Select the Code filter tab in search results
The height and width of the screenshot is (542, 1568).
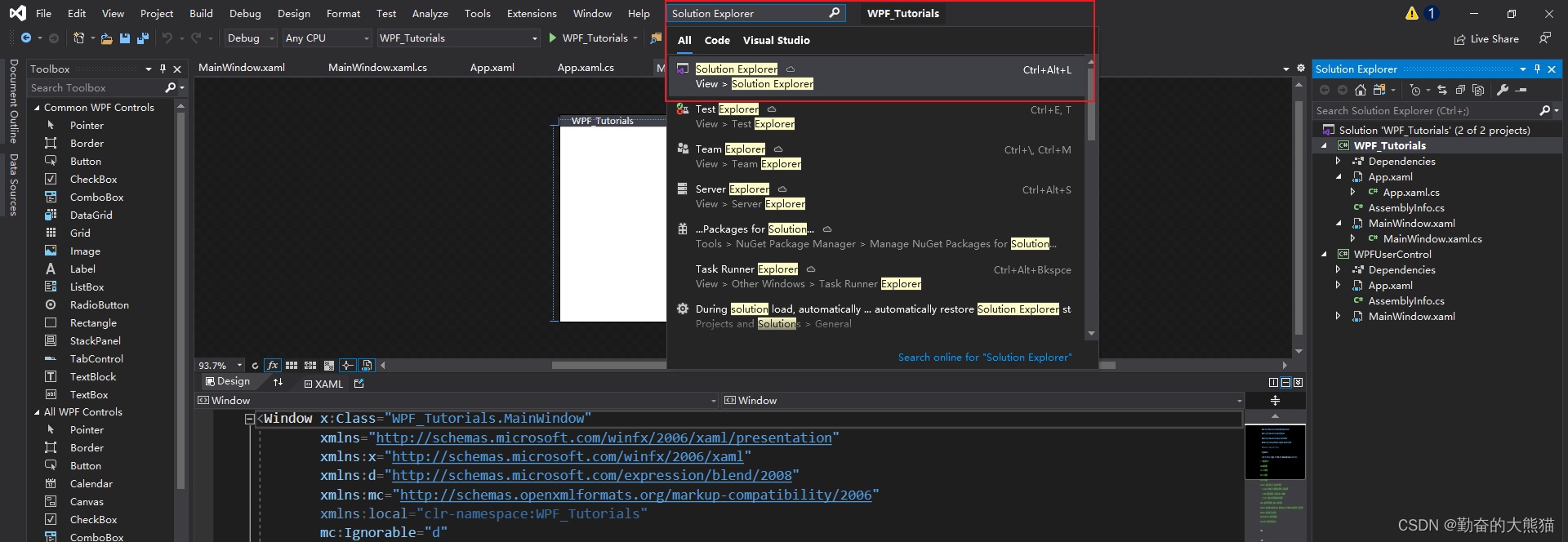pyautogui.click(x=717, y=40)
